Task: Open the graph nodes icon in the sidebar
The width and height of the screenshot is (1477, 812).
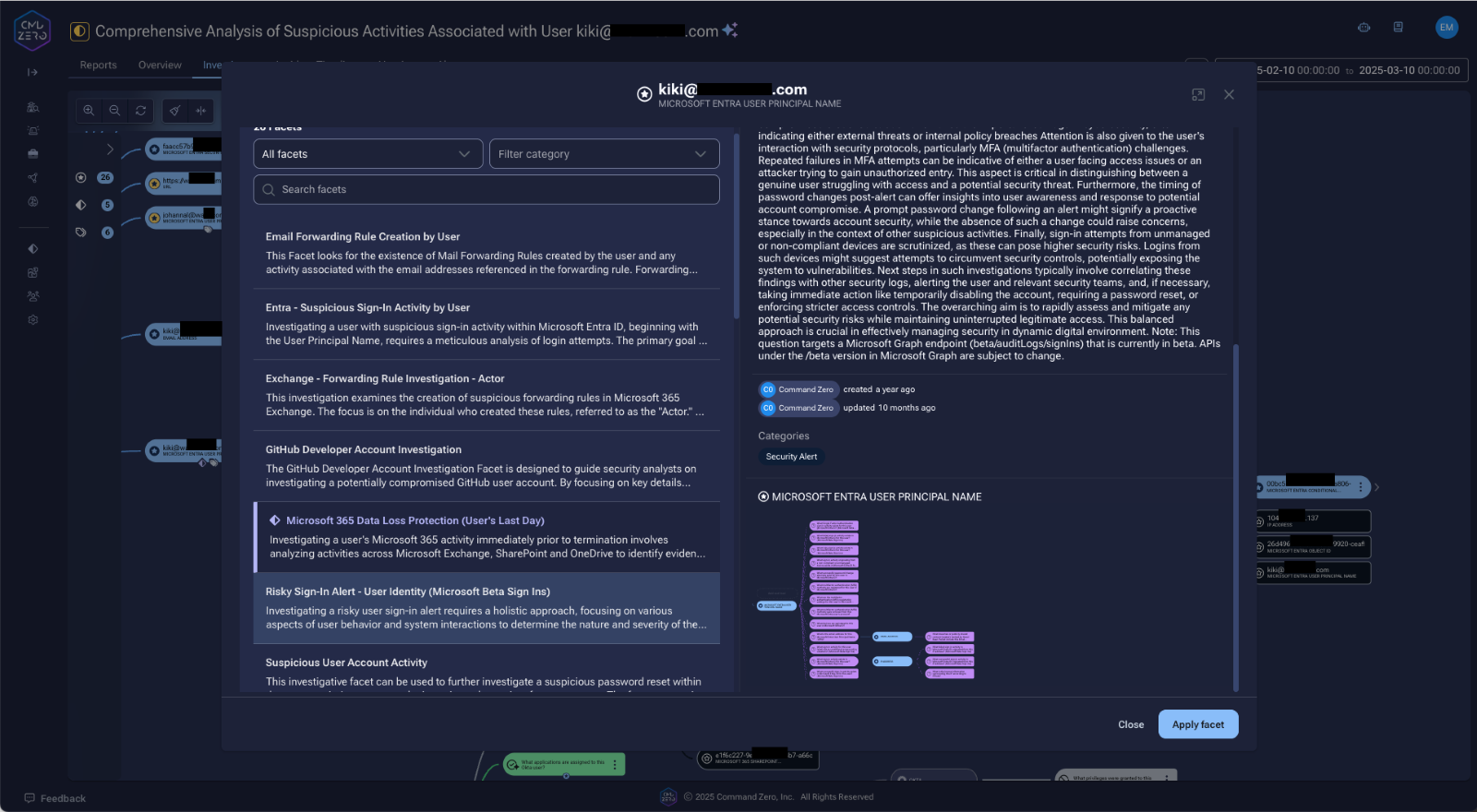Action: coord(33,178)
